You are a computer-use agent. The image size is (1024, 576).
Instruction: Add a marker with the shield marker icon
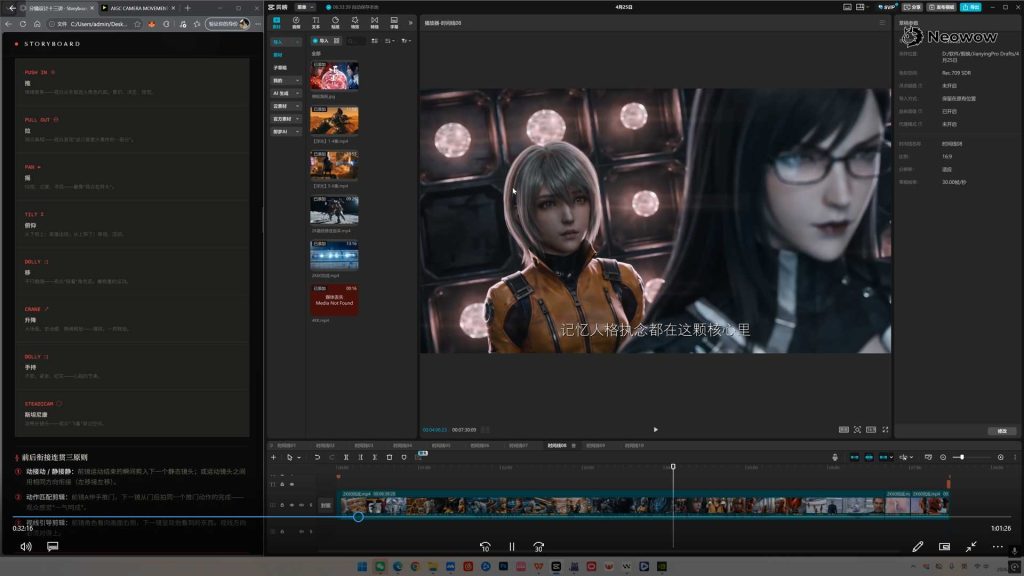404,457
